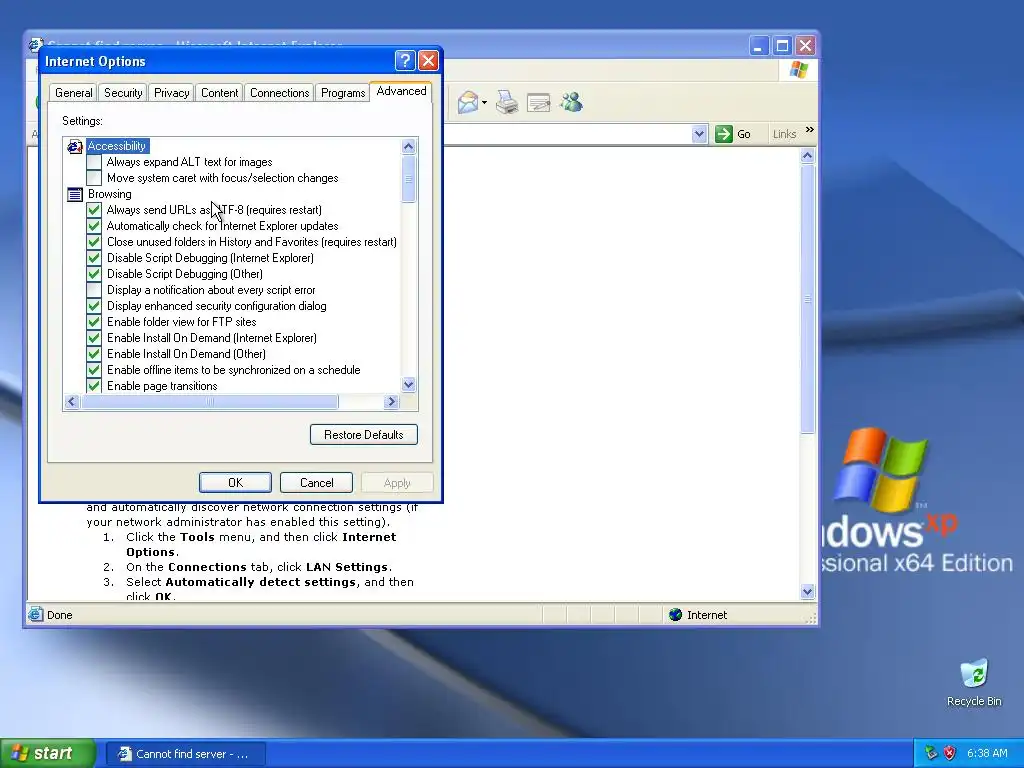The height and width of the screenshot is (768, 1024).
Task: Select the Browsing heading in settings list
Action: 110,194
